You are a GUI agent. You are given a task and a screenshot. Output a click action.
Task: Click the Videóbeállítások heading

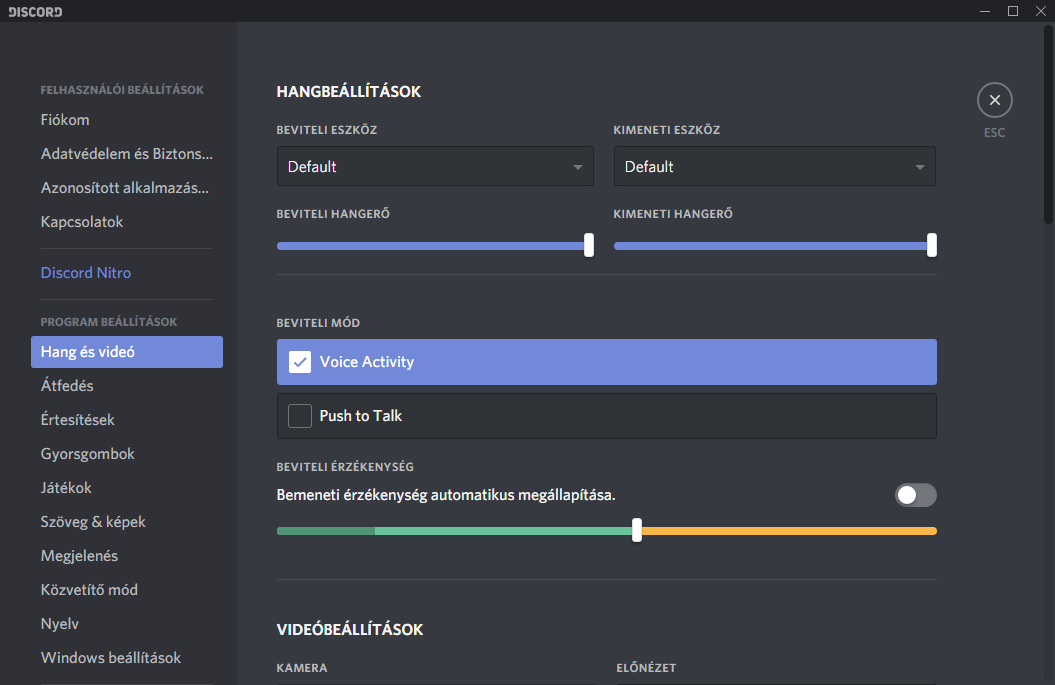point(350,630)
